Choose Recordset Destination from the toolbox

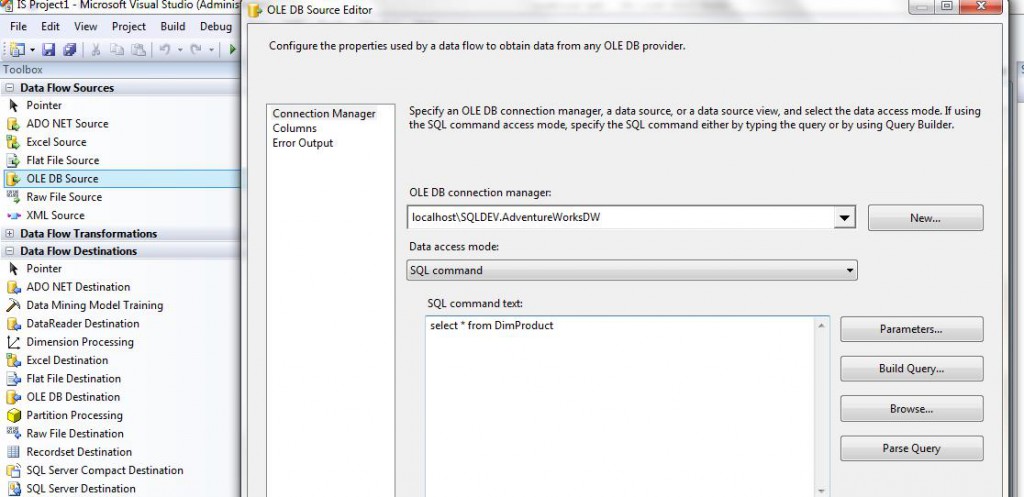(x=79, y=452)
